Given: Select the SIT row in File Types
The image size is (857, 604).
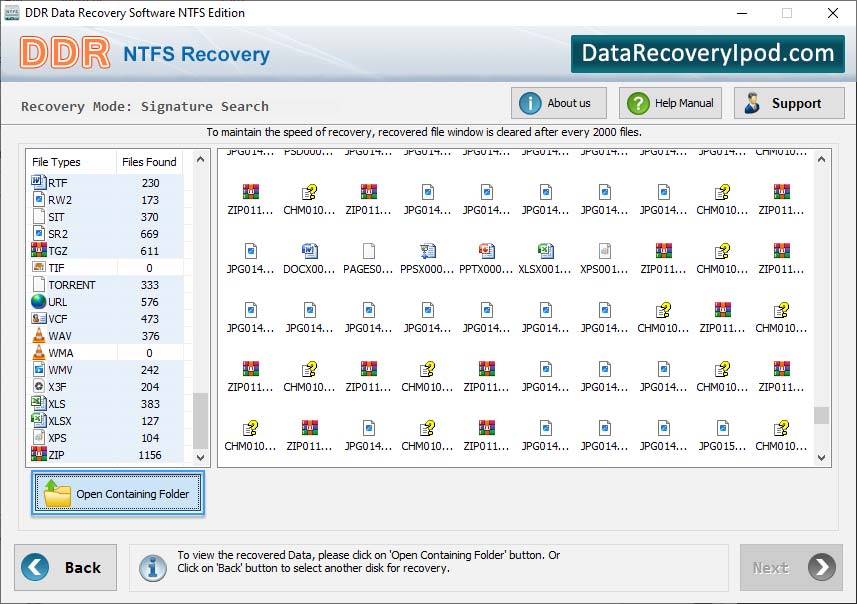Looking at the screenshot, I should tap(106, 216).
